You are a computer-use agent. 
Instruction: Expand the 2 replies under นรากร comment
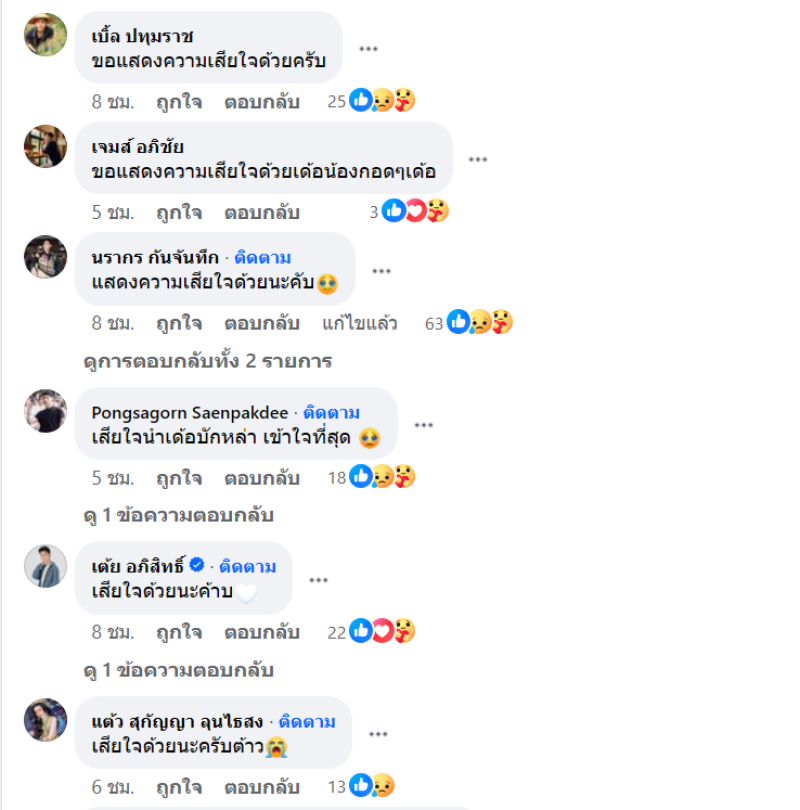click(208, 361)
